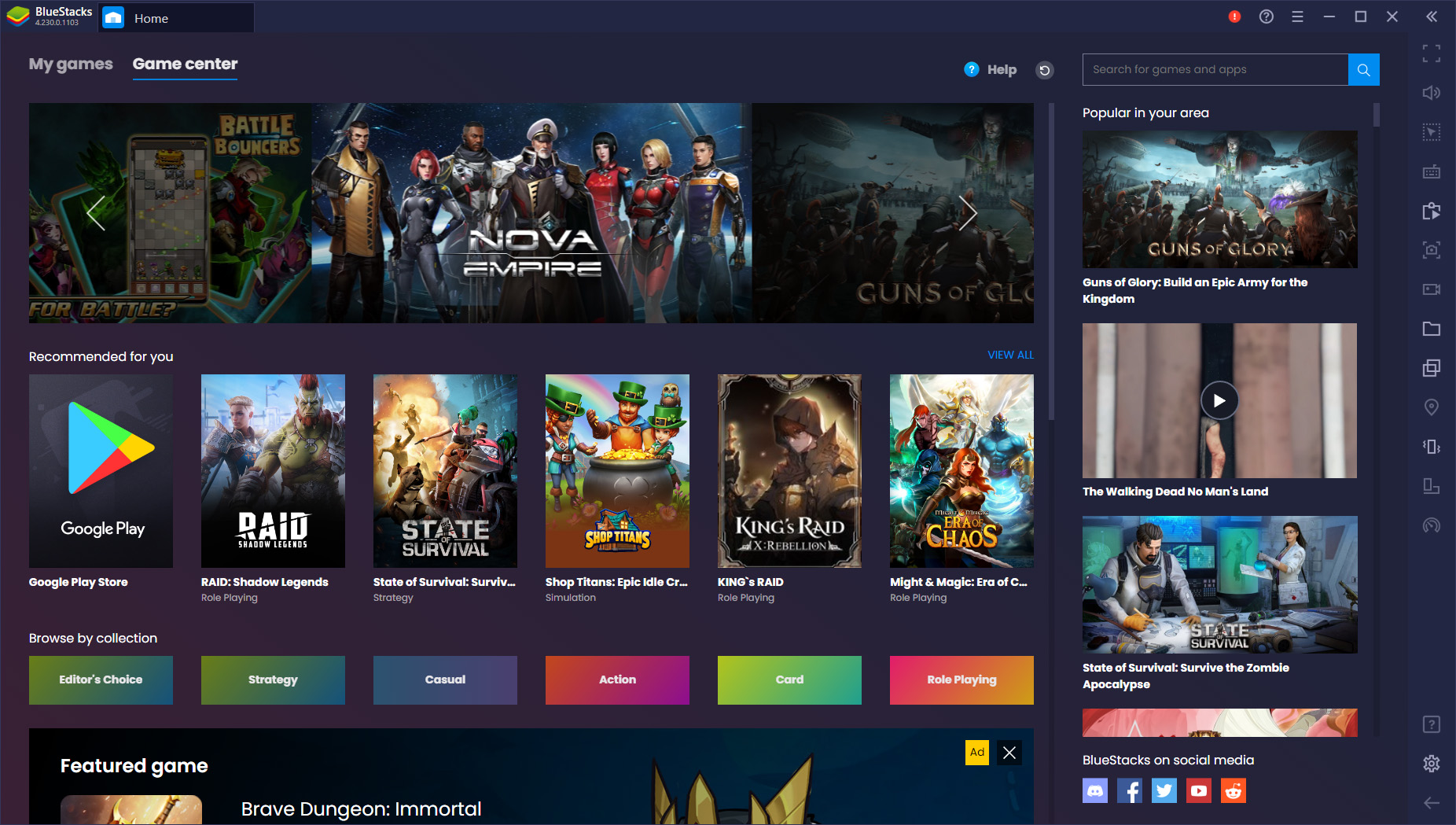1456x825 pixels.
Task: Open the settings gear icon in sidebar
Action: (1432, 763)
